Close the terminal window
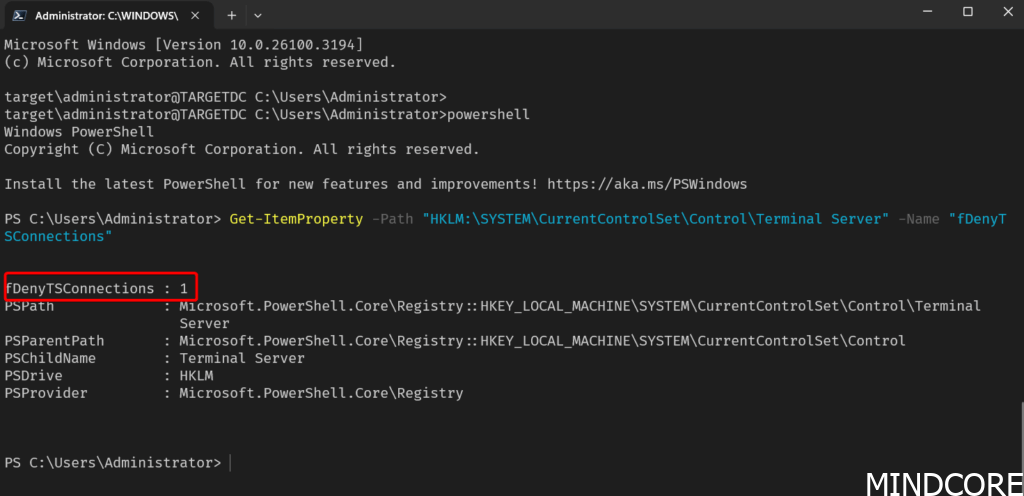 tap(1006, 12)
